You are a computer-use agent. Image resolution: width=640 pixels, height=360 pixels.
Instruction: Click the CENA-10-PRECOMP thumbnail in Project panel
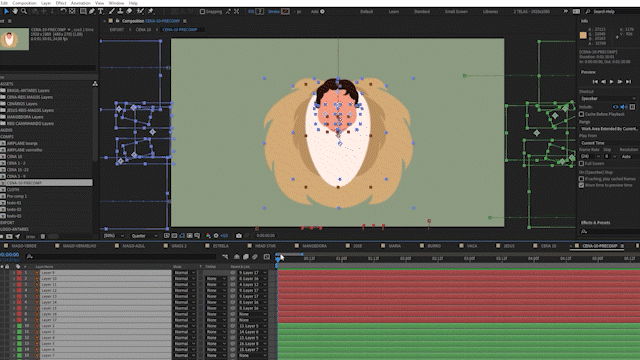[14, 39]
